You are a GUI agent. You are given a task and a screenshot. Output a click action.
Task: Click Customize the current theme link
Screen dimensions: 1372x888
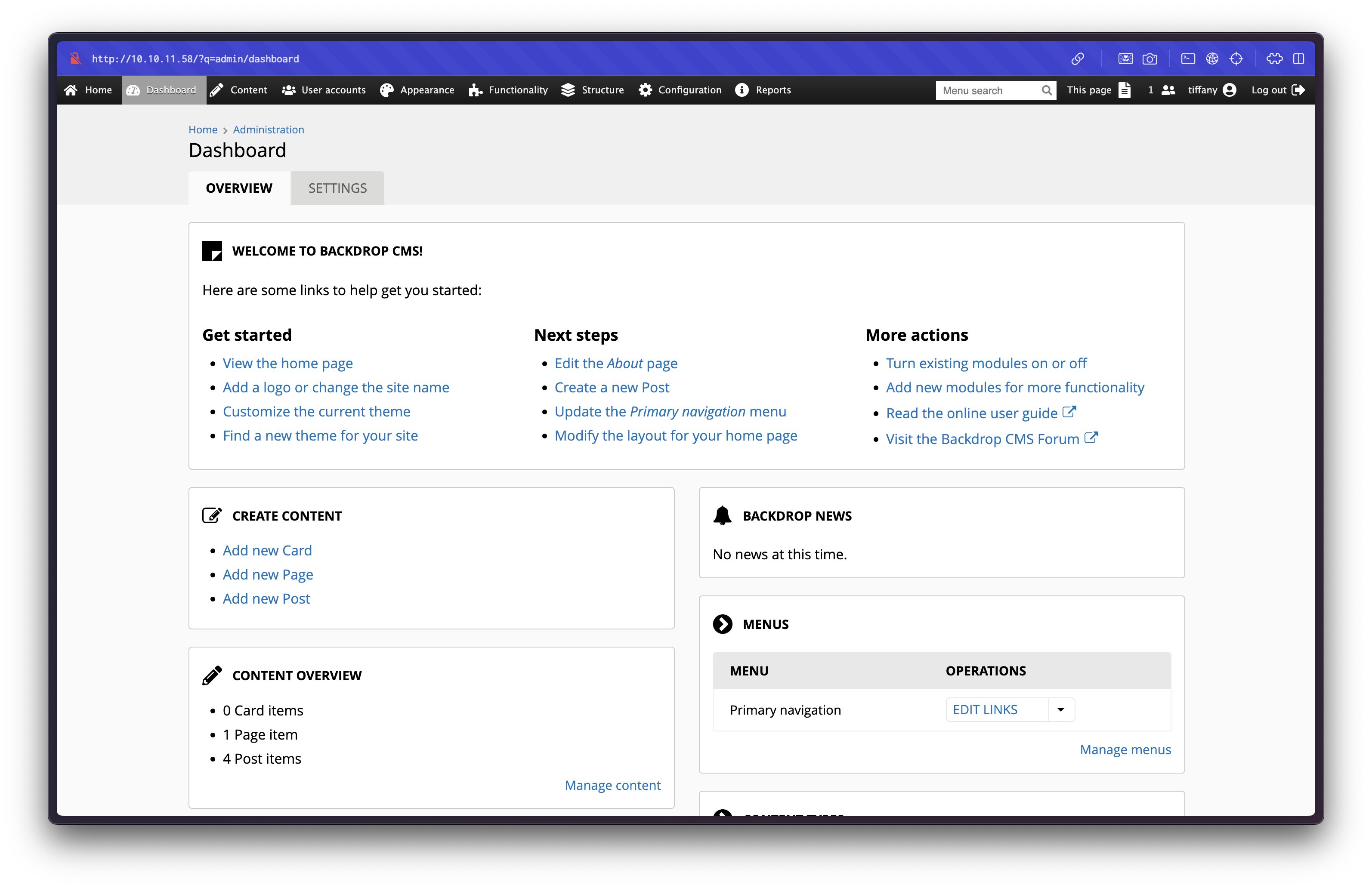[x=316, y=411]
